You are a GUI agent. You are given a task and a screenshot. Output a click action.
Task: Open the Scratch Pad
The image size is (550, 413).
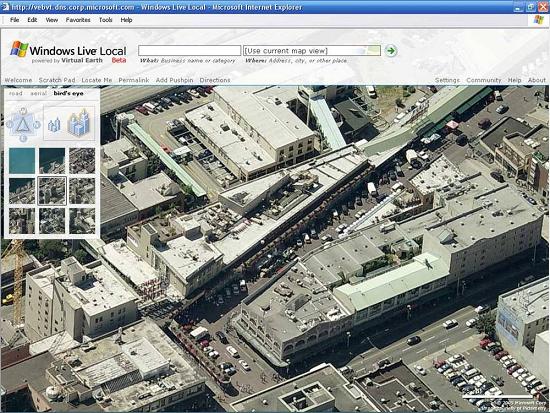tap(57, 80)
